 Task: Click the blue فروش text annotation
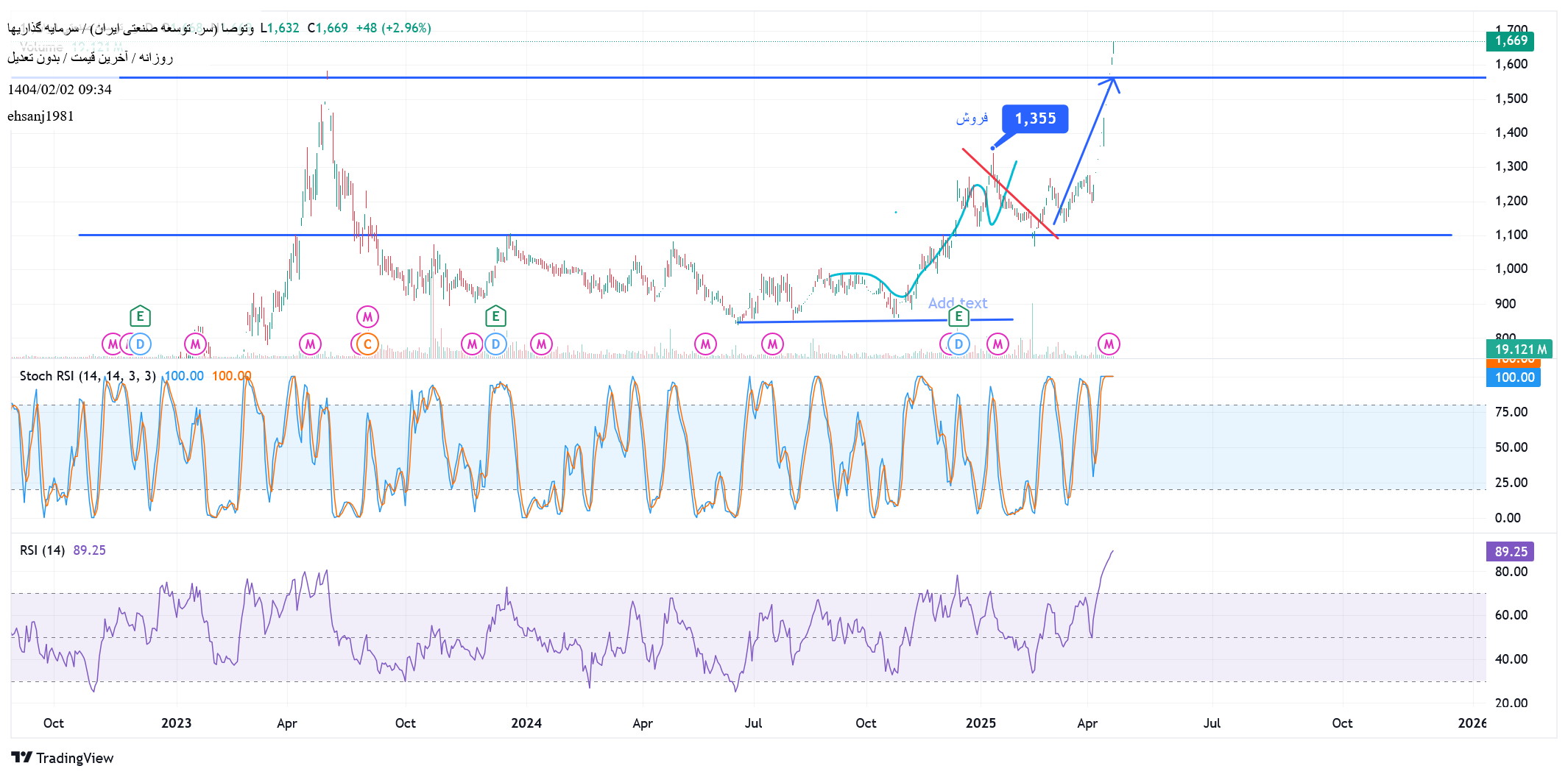pyautogui.click(x=972, y=118)
